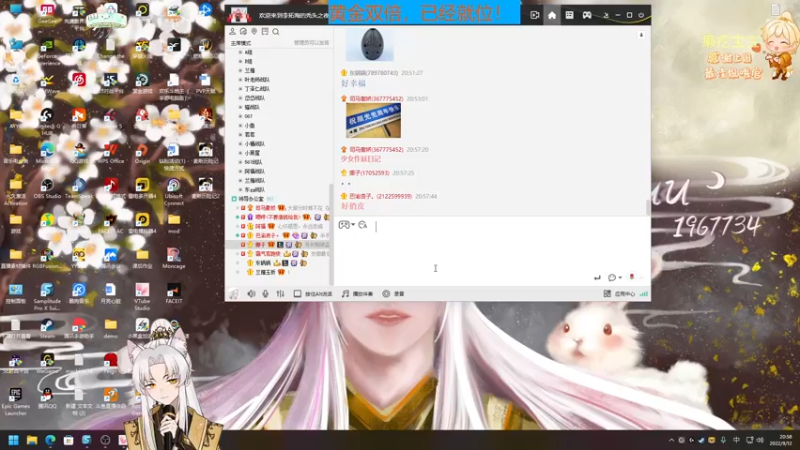
Task: Click the headset icon above channel tree
Action: click(243, 32)
